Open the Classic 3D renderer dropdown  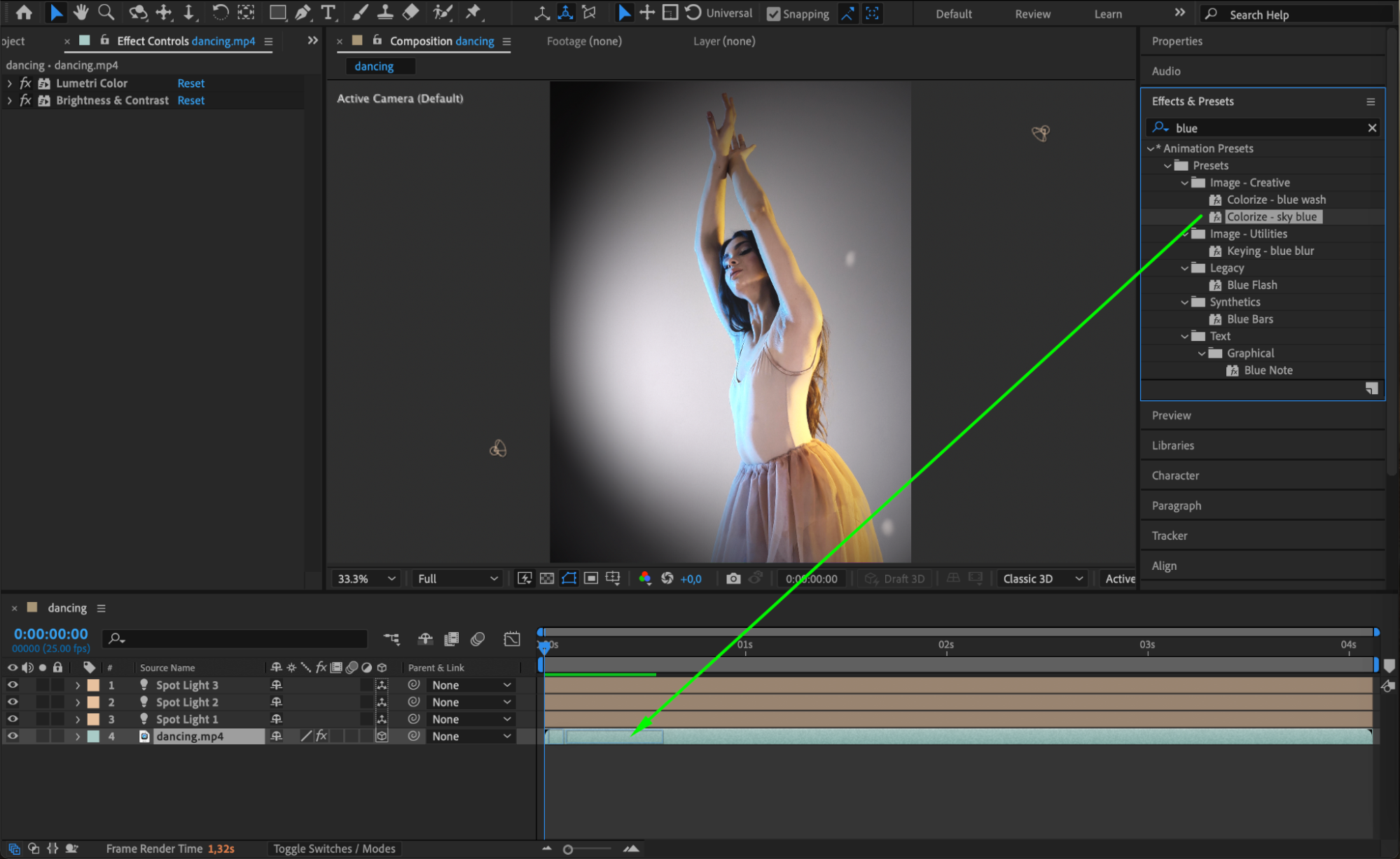(x=1041, y=578)
